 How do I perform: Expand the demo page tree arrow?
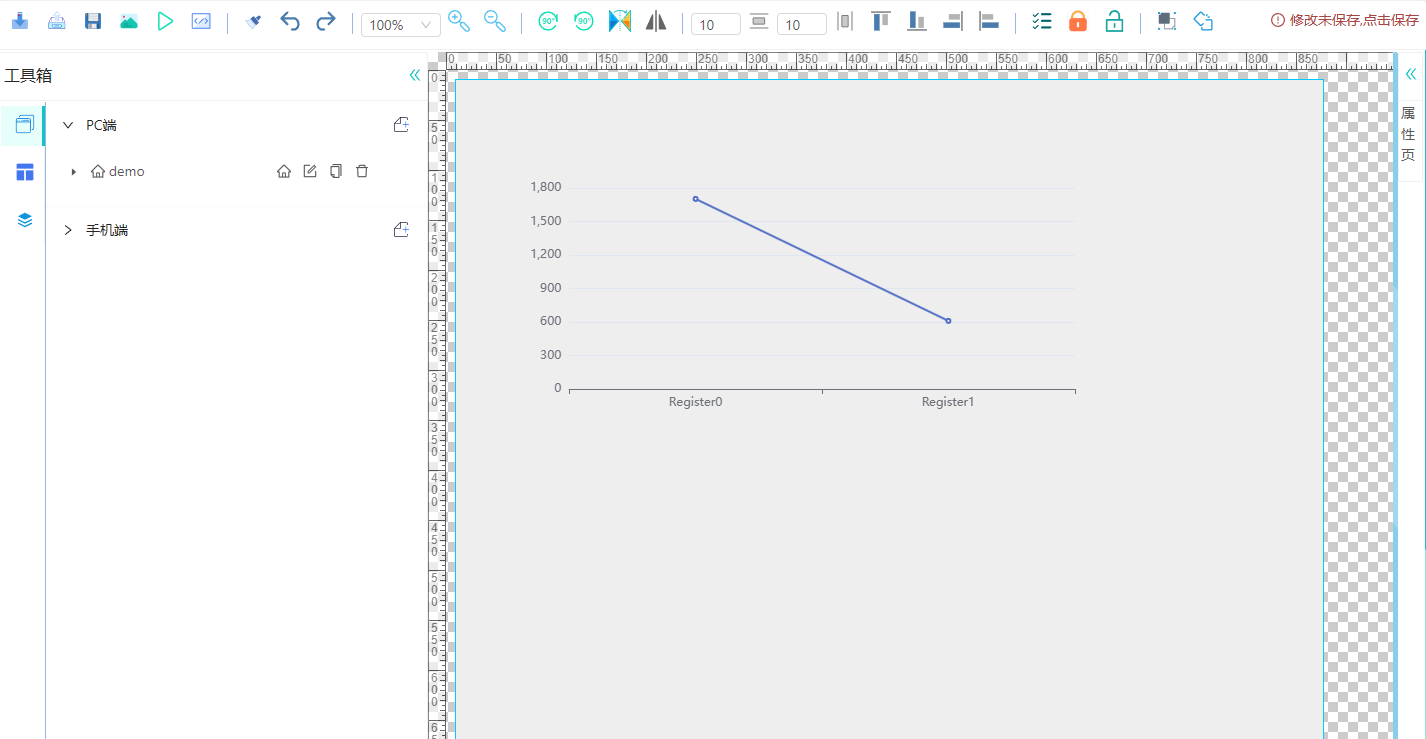tap(73, 172)
